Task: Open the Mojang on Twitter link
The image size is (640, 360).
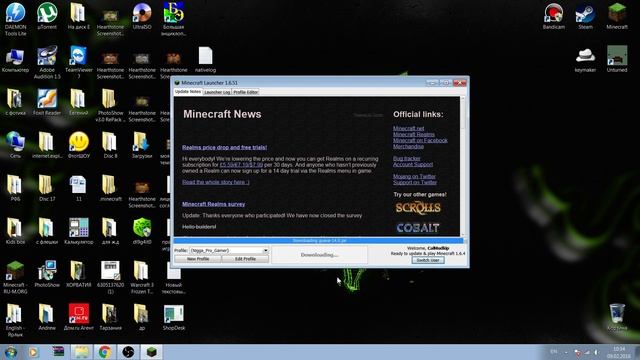Action: [414, 176]
